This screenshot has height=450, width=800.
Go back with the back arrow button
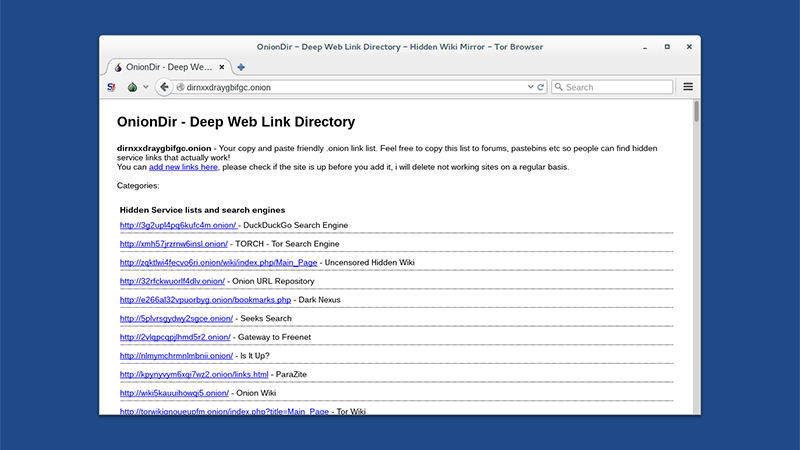tap(164, 87)
